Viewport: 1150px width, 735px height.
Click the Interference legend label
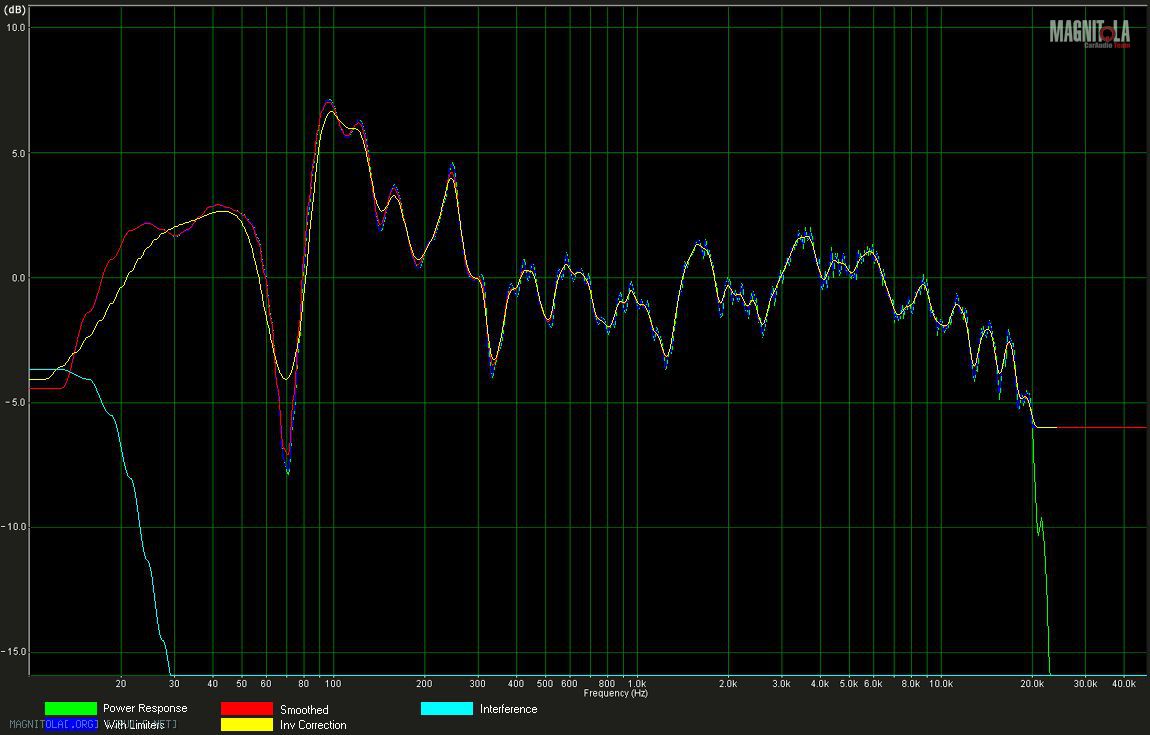click(x=508, y=709)
